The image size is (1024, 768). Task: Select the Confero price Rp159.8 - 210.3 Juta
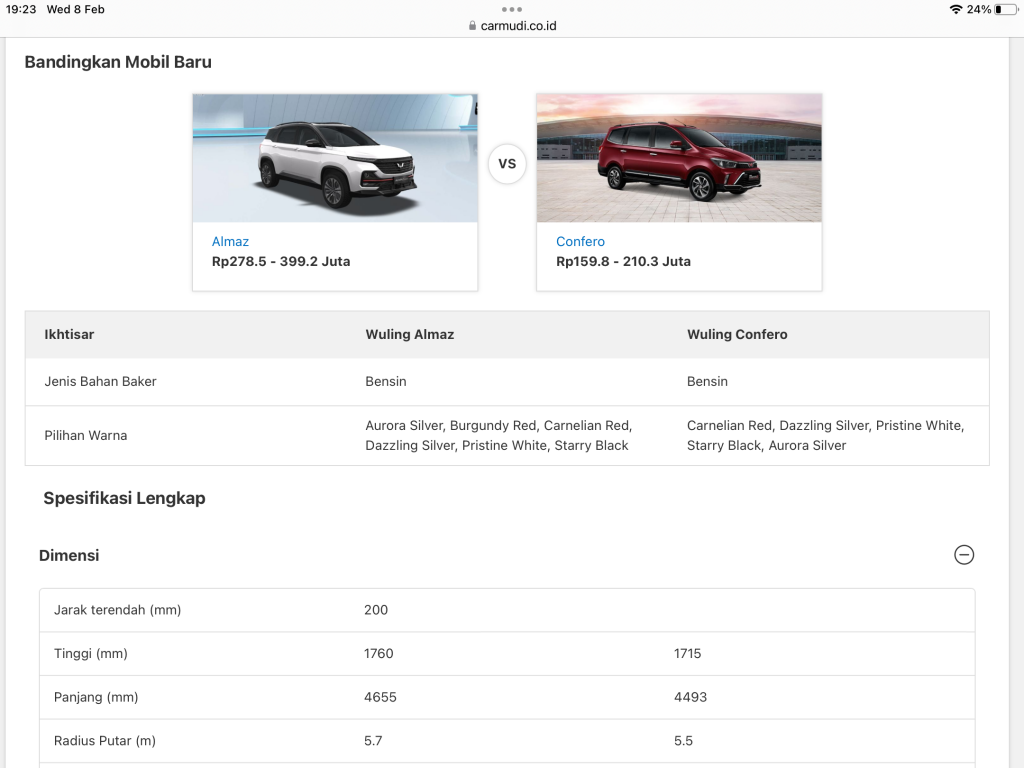click(623, 261)
